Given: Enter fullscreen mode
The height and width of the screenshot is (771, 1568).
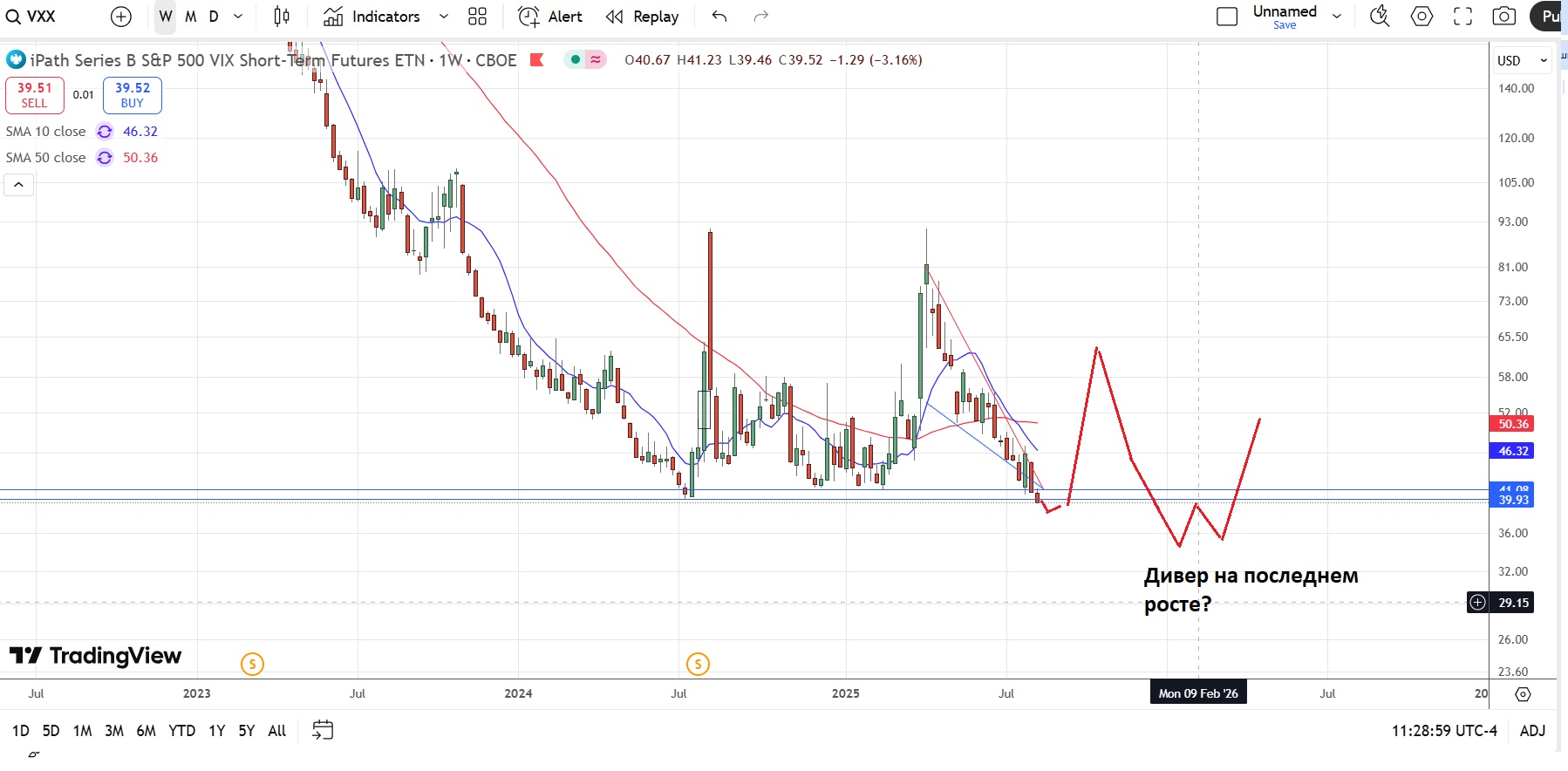Looking at the screenshot, I should [1462, 17].
